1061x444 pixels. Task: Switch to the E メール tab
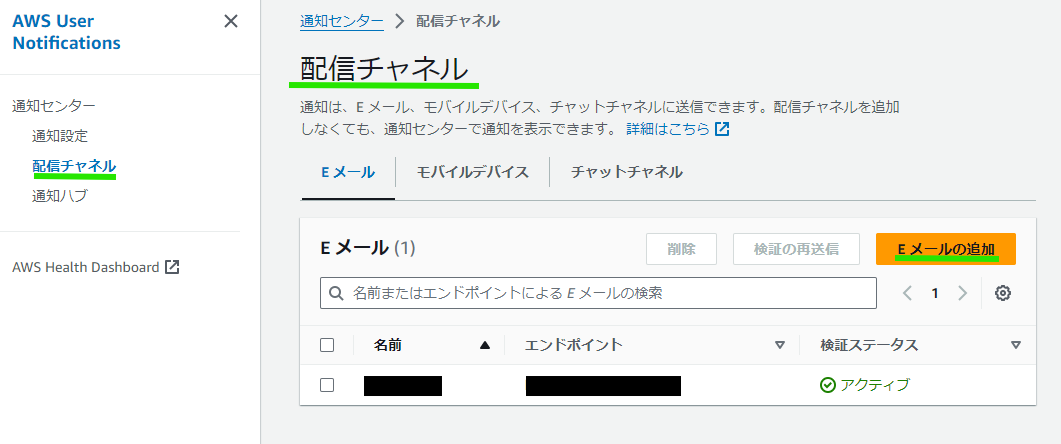(x=348, y=173)
